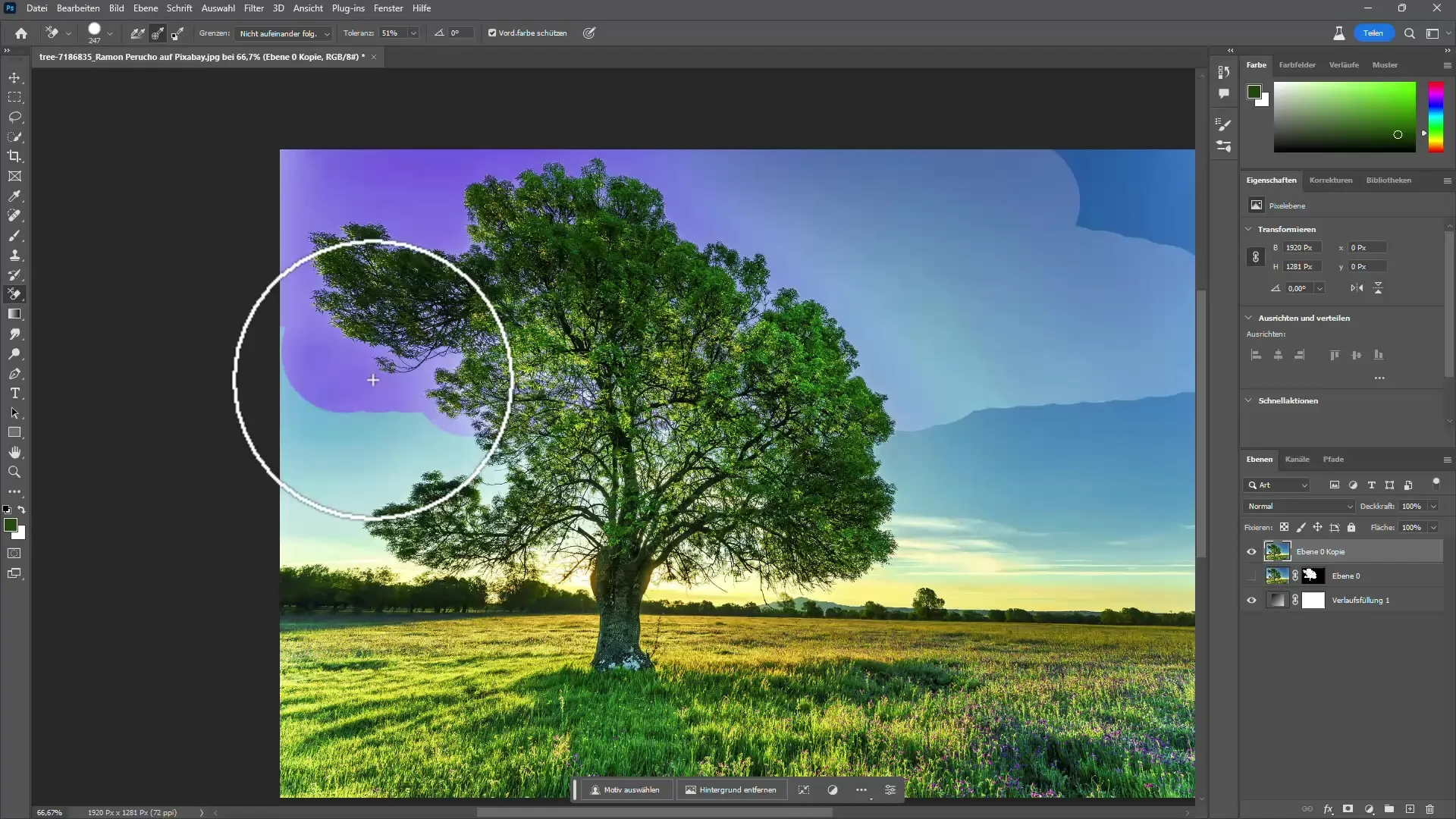Viewport: 1456px width, 819px height.
Task: Select the Gradient tool
Action: click(x=15, y=315)
